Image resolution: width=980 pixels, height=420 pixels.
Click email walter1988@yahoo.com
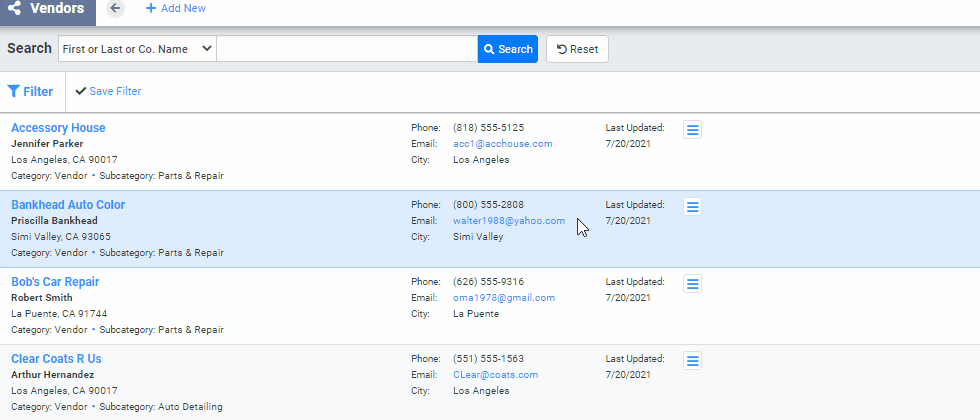click(508, 221)
